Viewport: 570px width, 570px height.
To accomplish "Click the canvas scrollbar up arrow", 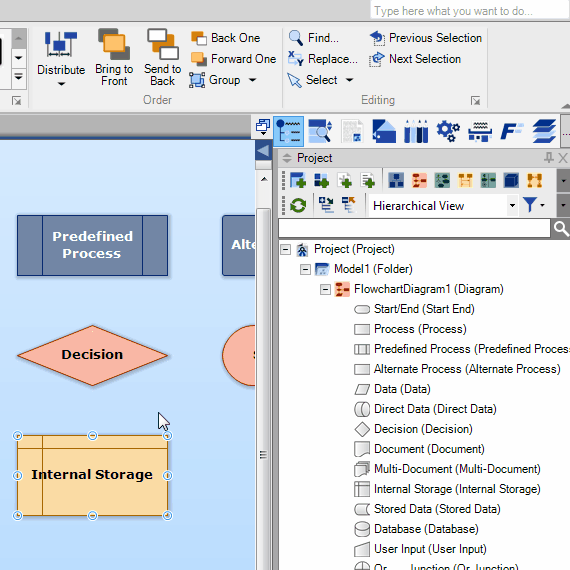I will (264, 179).
